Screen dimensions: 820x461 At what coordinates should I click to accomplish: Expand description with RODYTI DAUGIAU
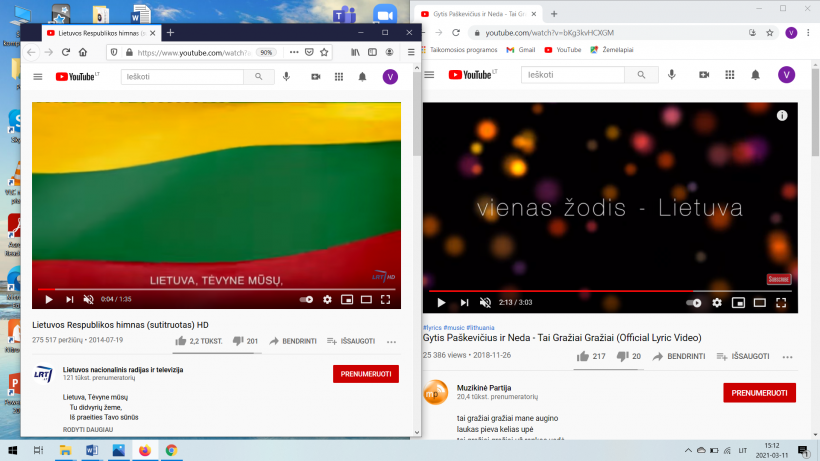pyautogui.click(x=88, y=430)
